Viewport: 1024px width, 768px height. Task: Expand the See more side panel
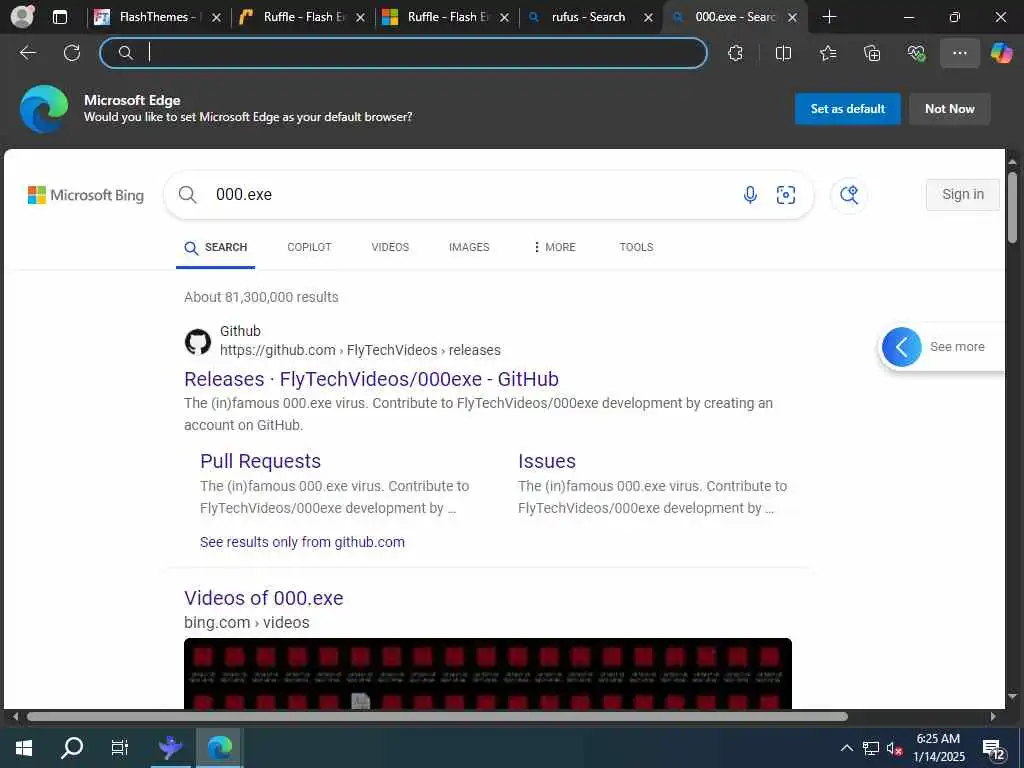940,347
